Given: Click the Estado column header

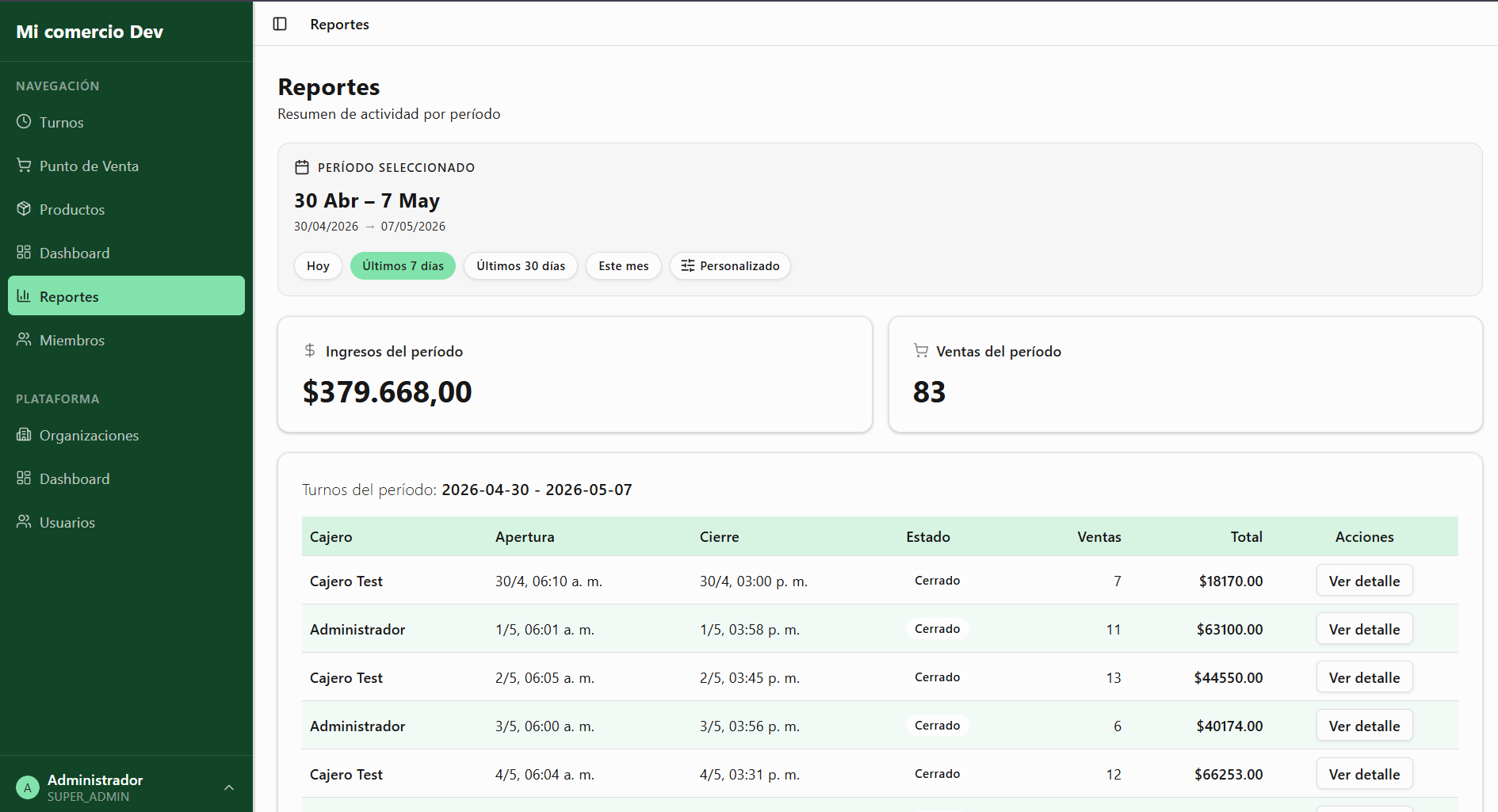Looking at the screenshot, I should point(928,537).
